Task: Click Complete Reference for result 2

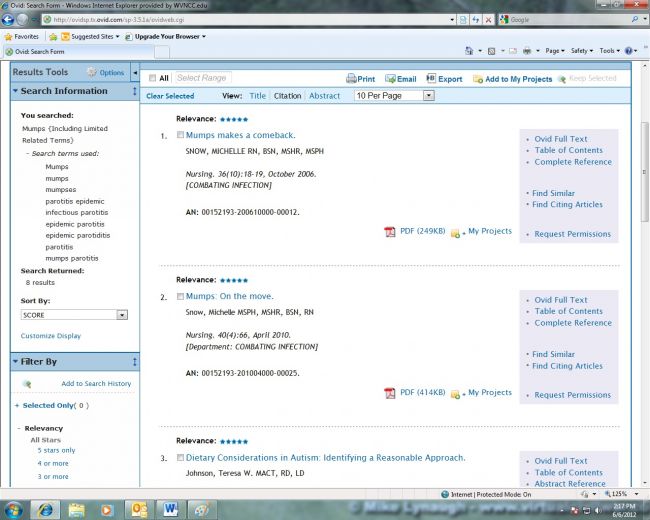Action: point(573,323)
